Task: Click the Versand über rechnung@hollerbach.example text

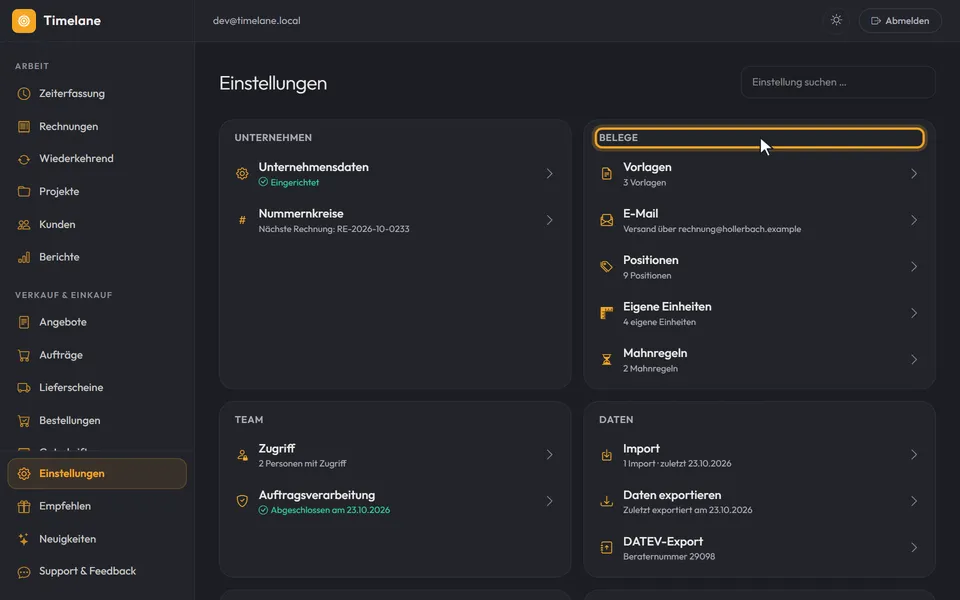Action: 712,229
